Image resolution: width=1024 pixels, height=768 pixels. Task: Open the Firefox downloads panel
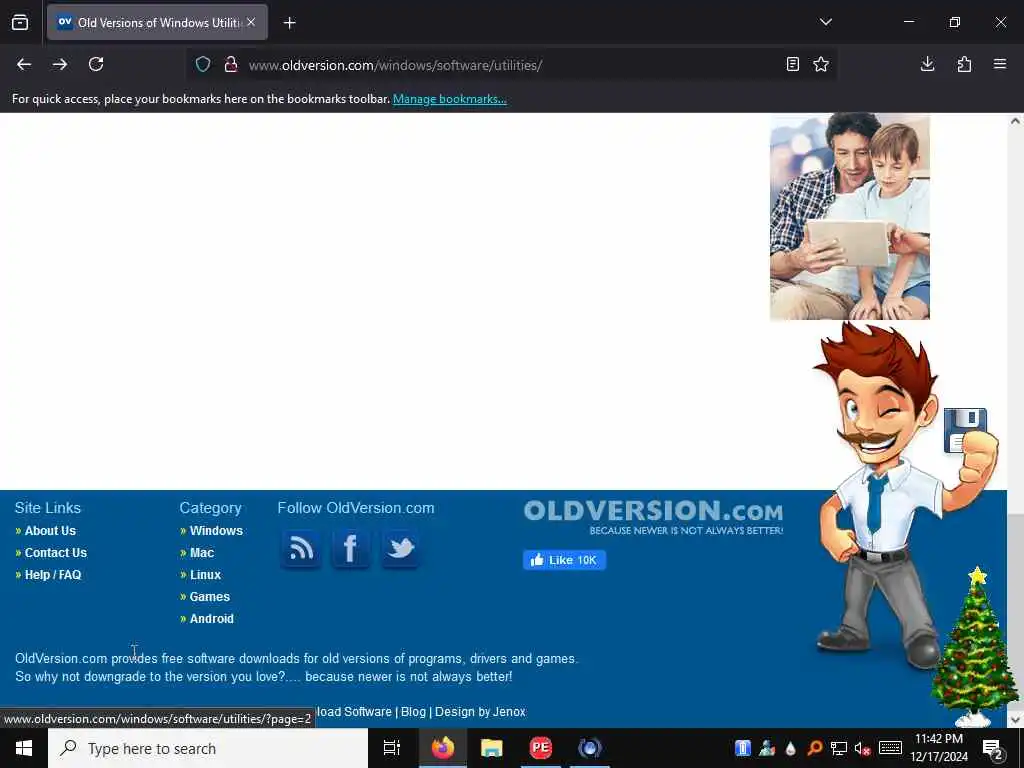(x=927, y=64)
